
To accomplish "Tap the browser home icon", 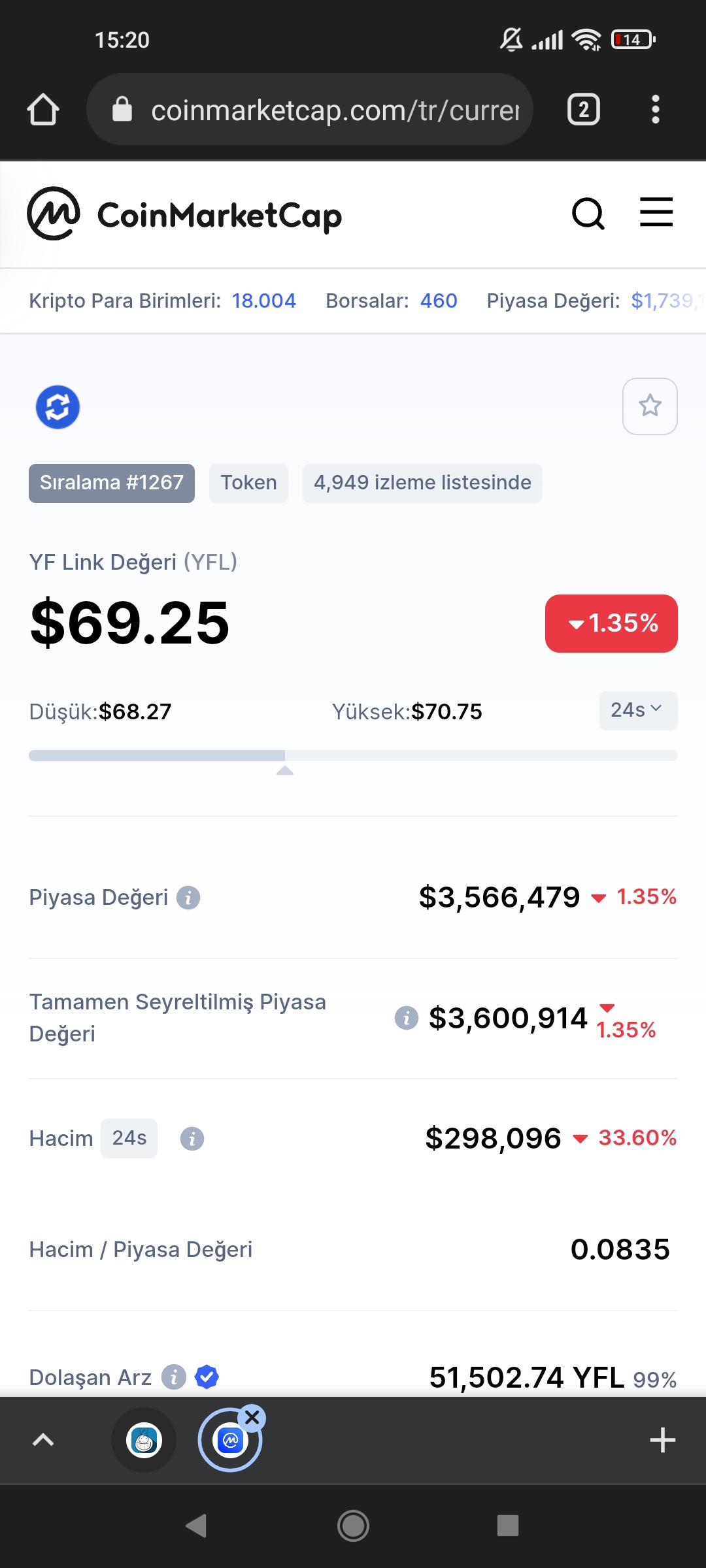I will (43, 109).
